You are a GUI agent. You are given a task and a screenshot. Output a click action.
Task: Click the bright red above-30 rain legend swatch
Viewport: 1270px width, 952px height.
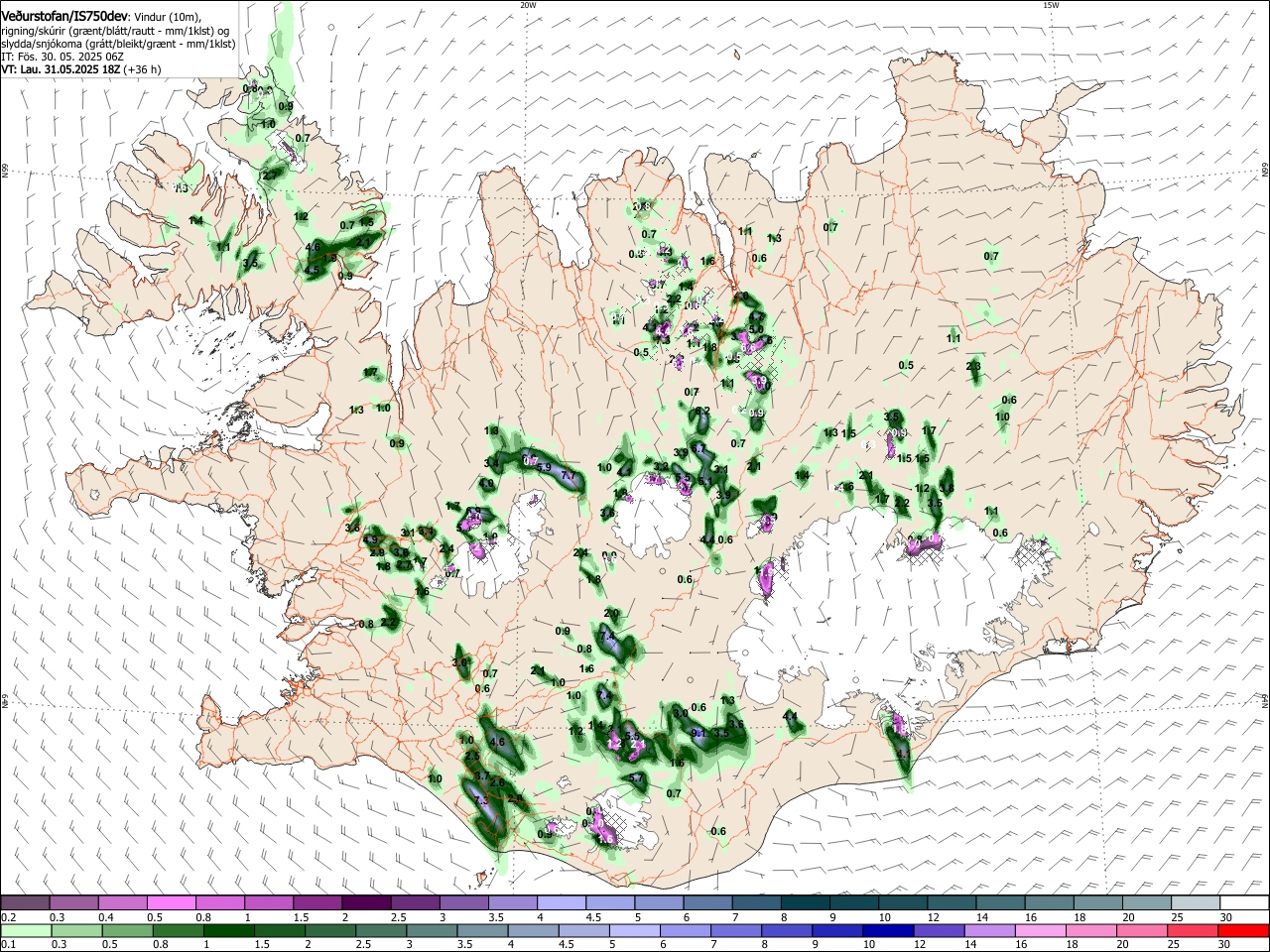click(x=1242, y=930)
